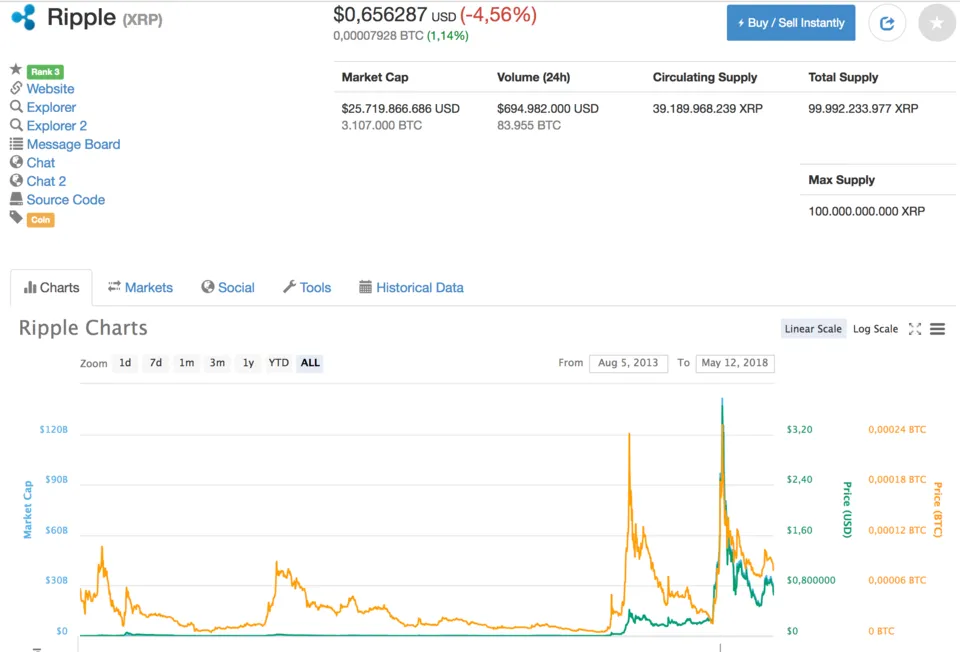This screenshot has height=652, width=960.
Task: Toggle chart fullscreen expand icon
Action: click(x=915, y=329)
